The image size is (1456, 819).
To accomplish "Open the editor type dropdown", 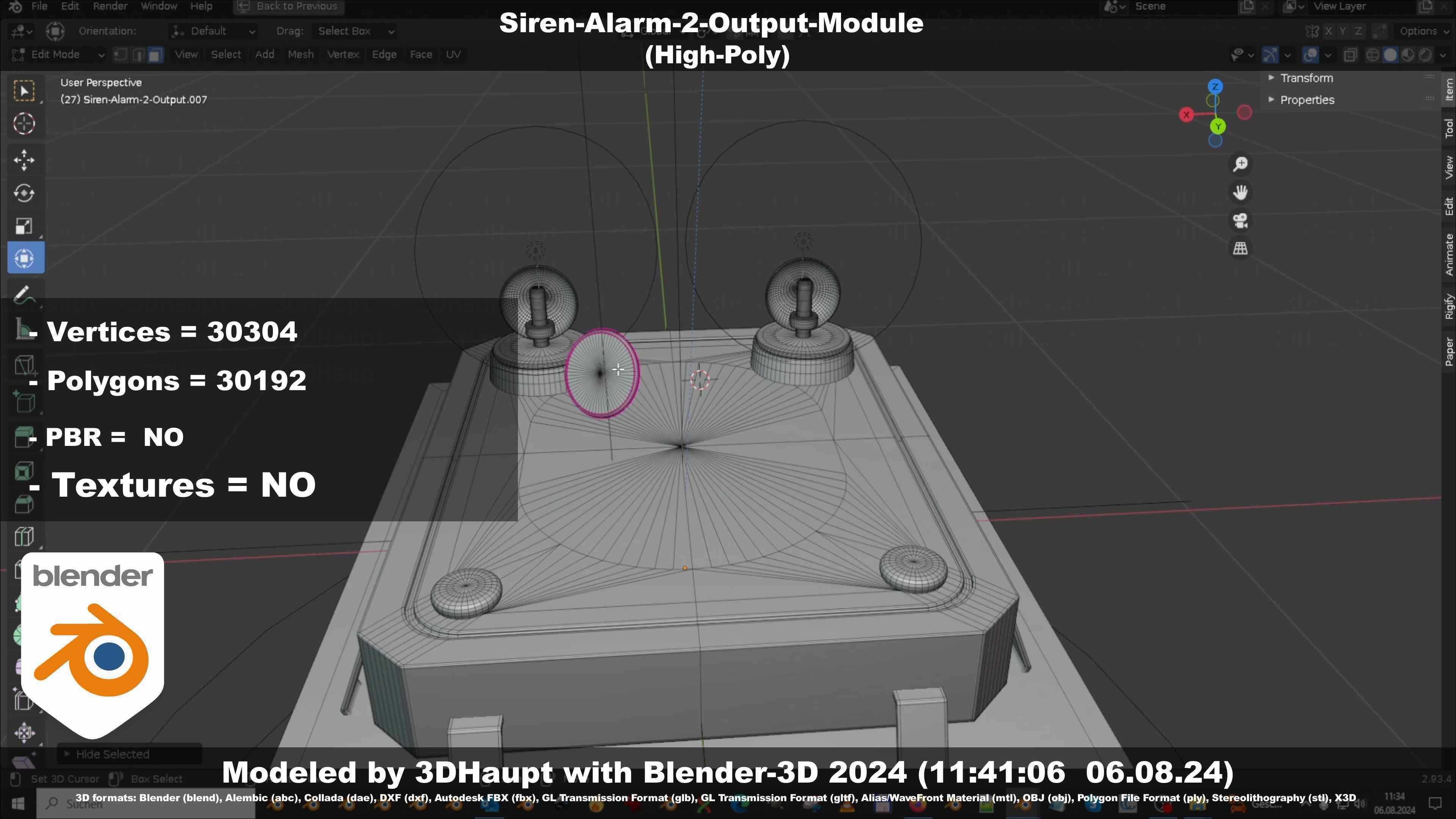I will (x=22, y=31).
